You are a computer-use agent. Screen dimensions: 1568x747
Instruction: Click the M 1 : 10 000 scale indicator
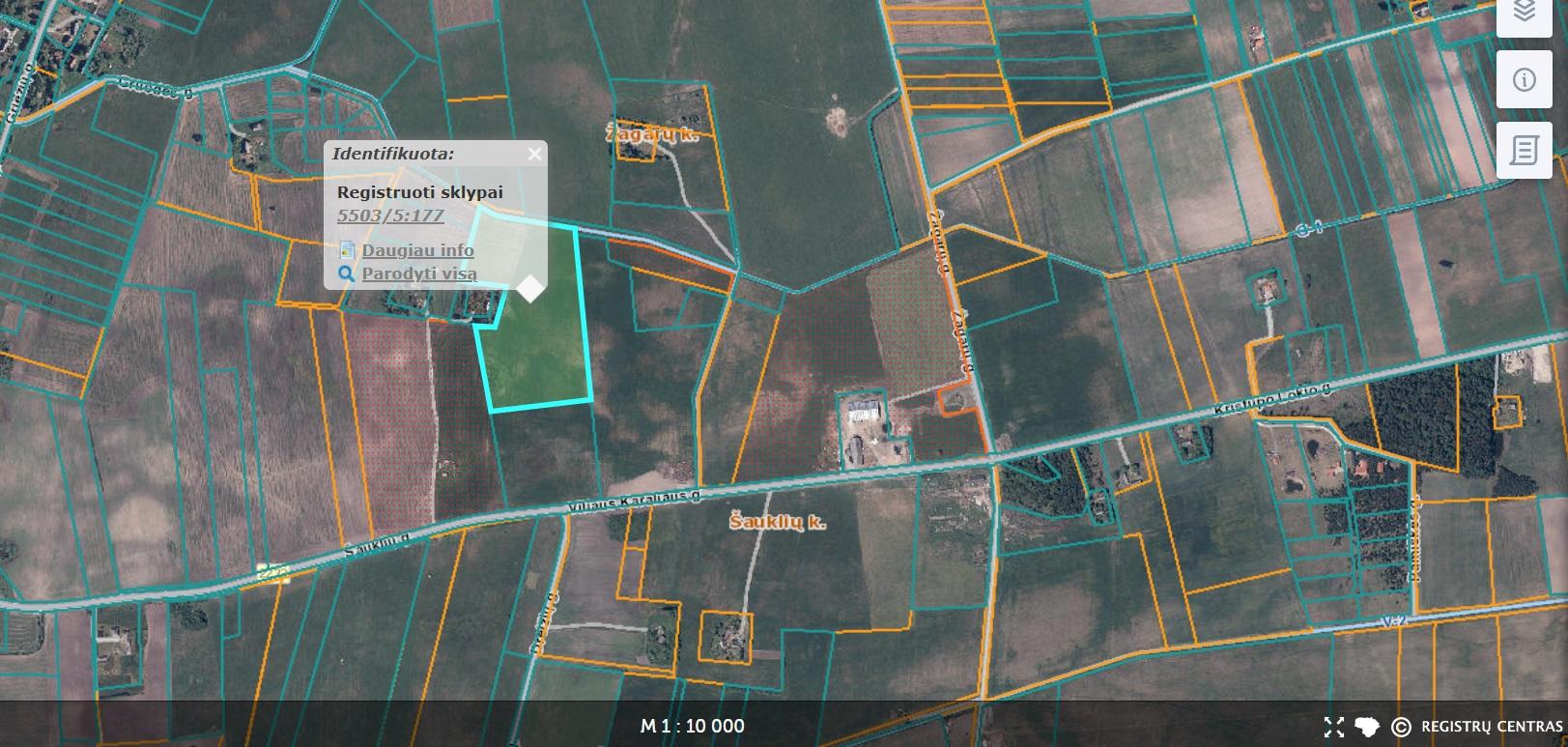[x=692, y=726]
